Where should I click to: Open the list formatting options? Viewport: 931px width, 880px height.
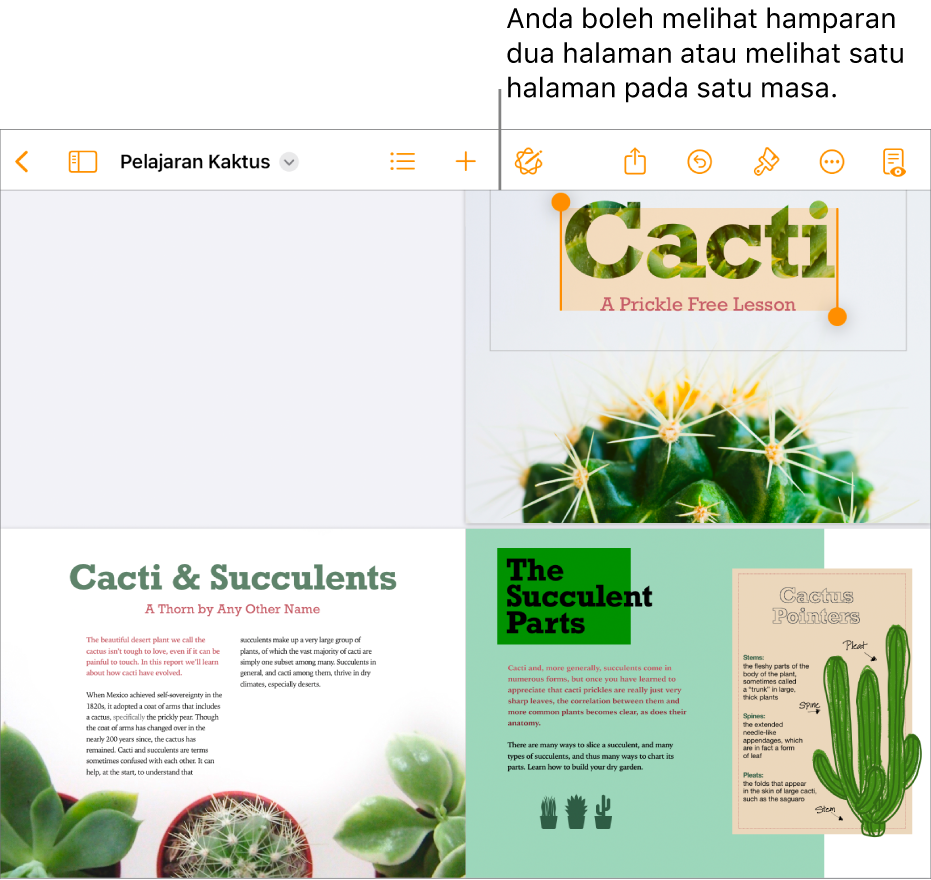tap(403, 162)
